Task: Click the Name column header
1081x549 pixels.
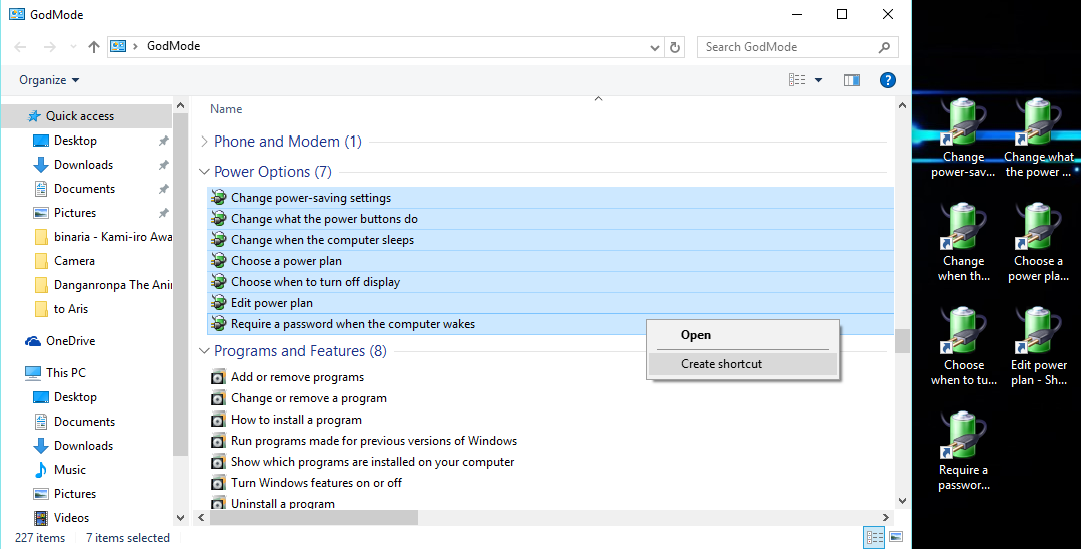Action: coord(226,109)
